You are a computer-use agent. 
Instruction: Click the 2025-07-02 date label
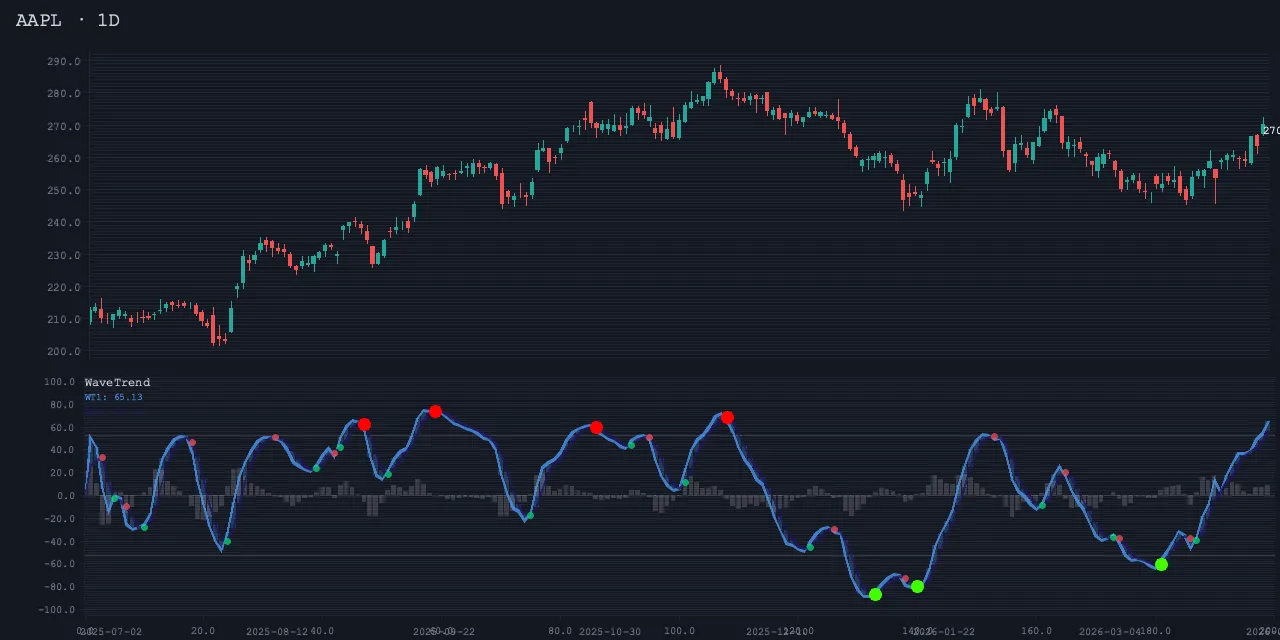[x=112, y=632]
